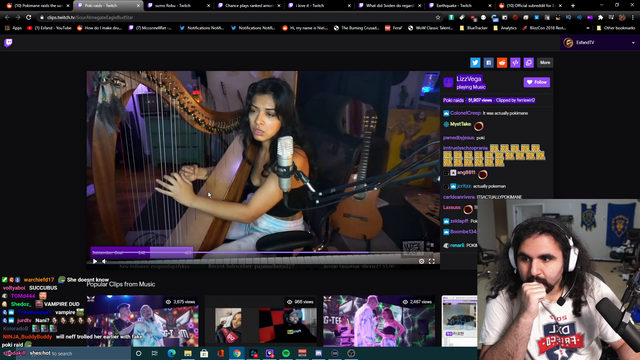Click ColonelCreep username in chat
The height and width of the screenshot is (360, 640).
[465, 113]
